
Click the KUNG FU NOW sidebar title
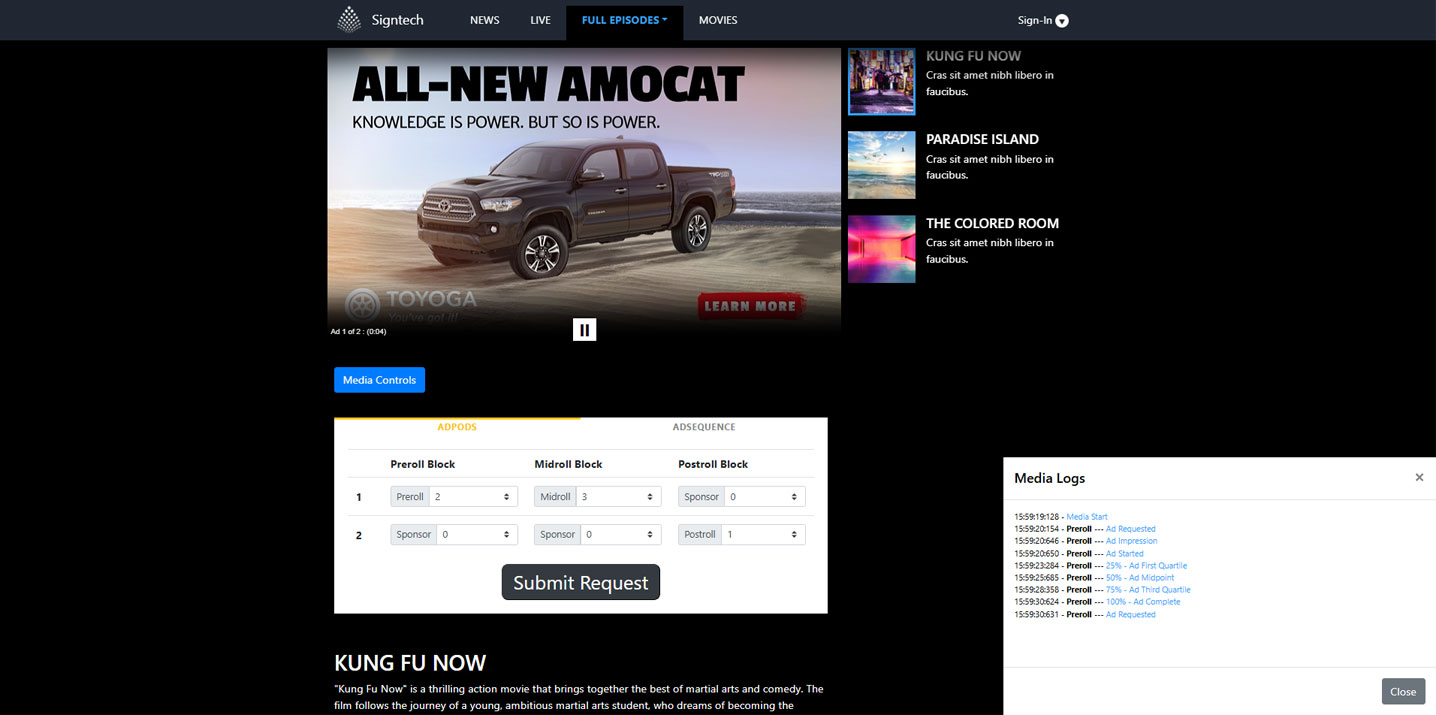coord(973,56)
